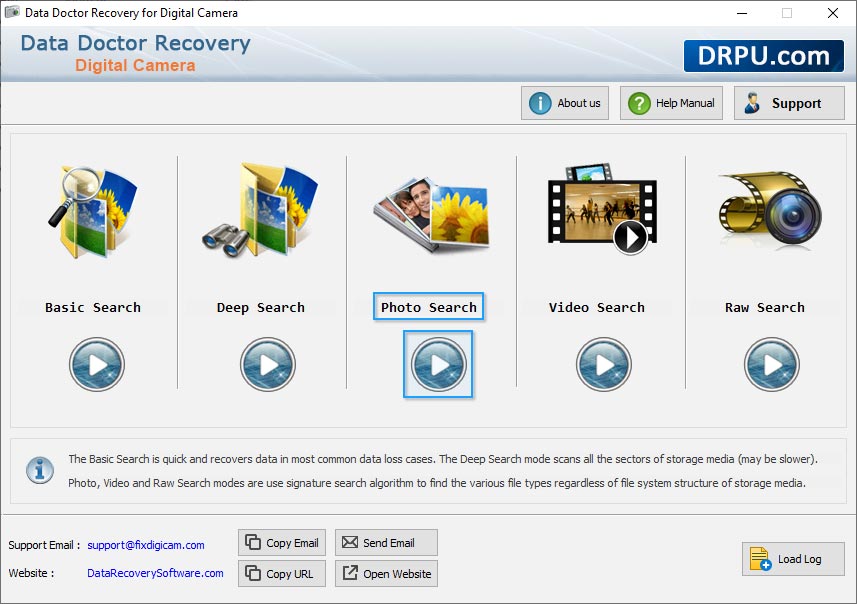The image size is (857, 604).
Task: Copy the support email address
Action: 282,543
